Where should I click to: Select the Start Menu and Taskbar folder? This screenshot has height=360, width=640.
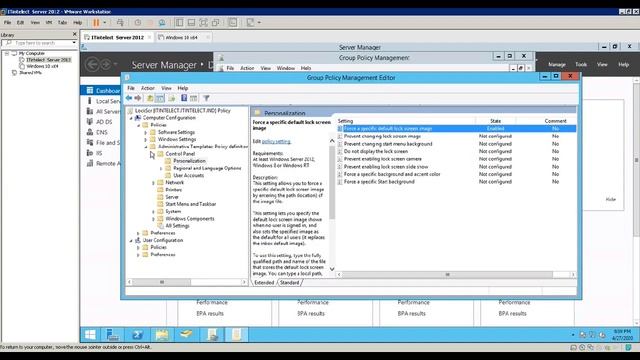point(190,204)
